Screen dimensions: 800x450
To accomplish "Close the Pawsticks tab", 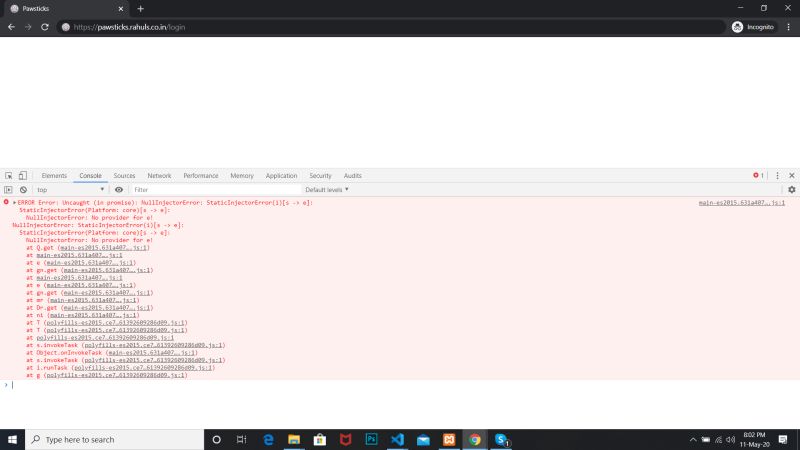I will click(120, 9).
